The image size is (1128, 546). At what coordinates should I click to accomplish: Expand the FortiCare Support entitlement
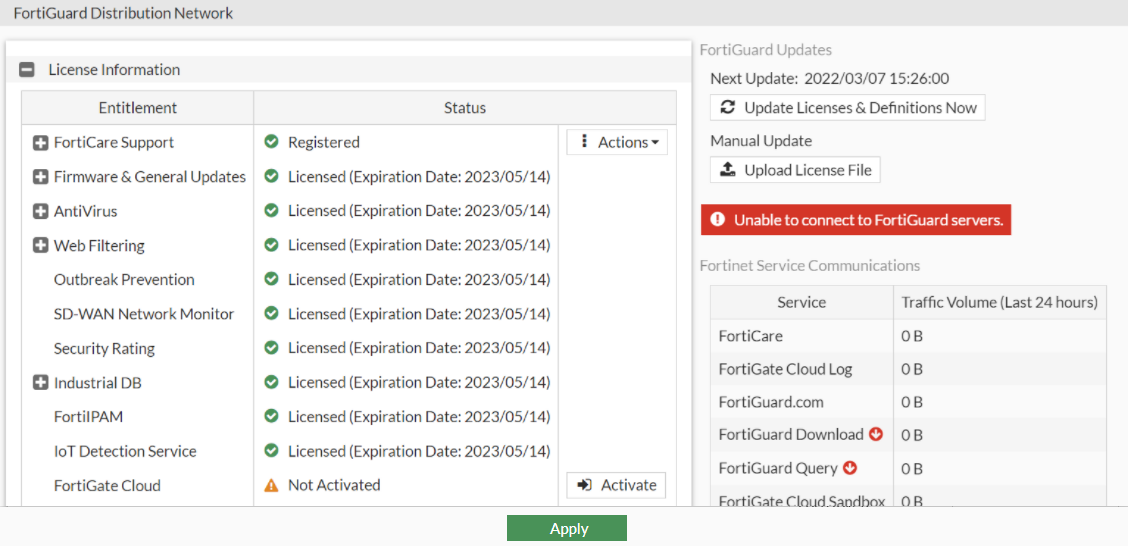pyautogui.click(x=41, y=143)
